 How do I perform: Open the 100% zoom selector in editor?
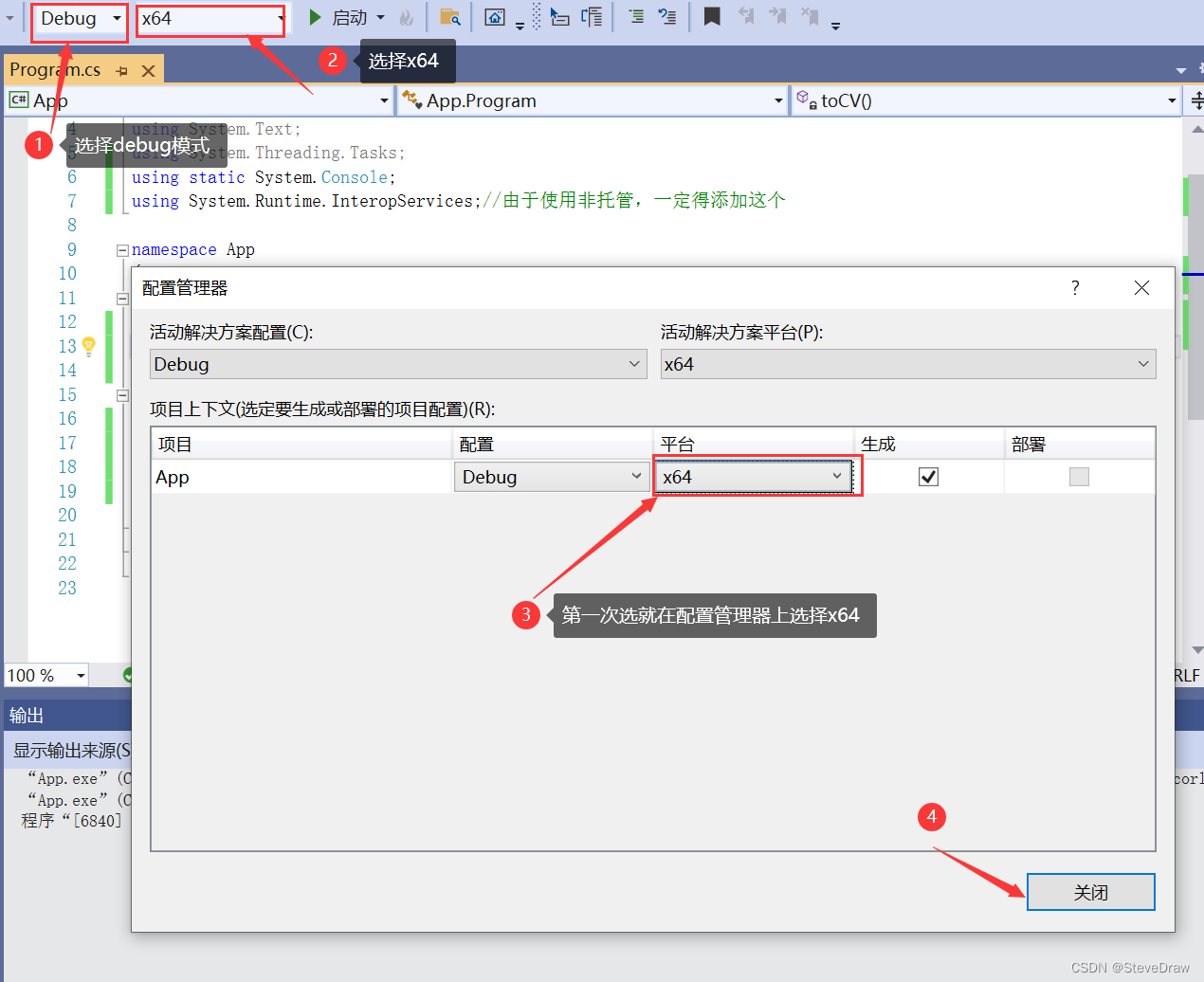(x=45, y=675)
